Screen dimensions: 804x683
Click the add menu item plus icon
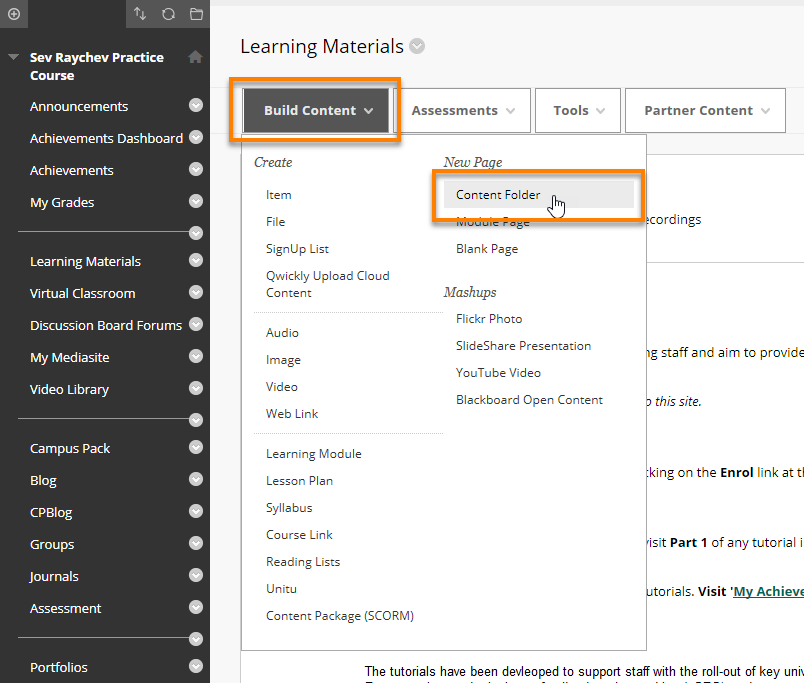13,14
